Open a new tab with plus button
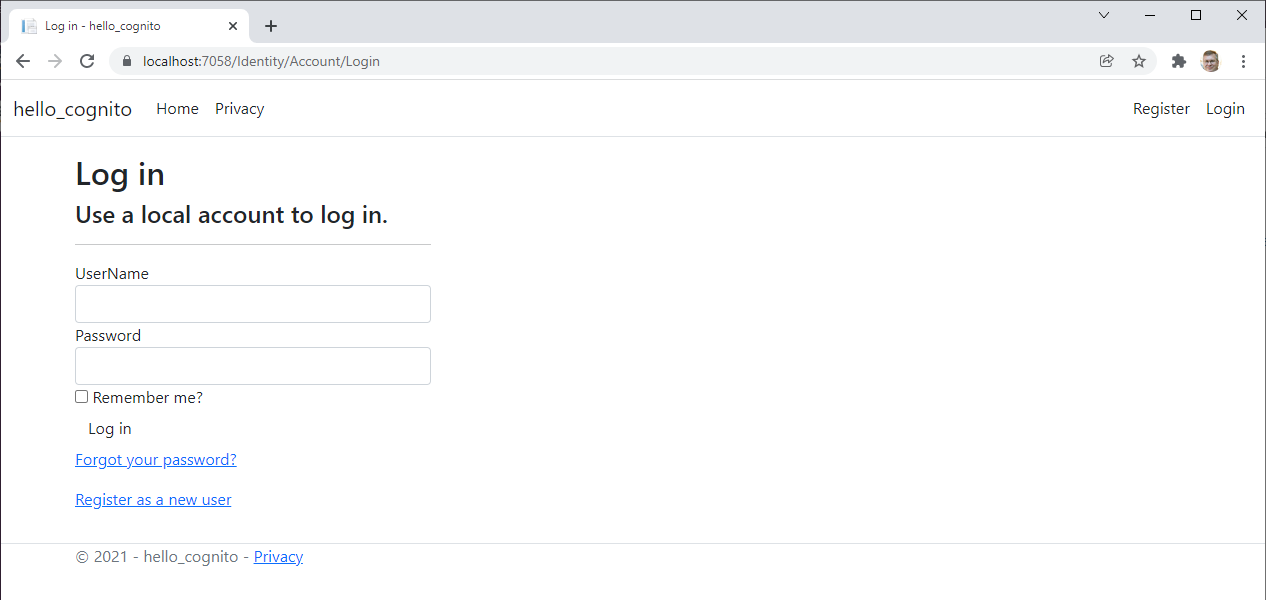 coord(270,26)
